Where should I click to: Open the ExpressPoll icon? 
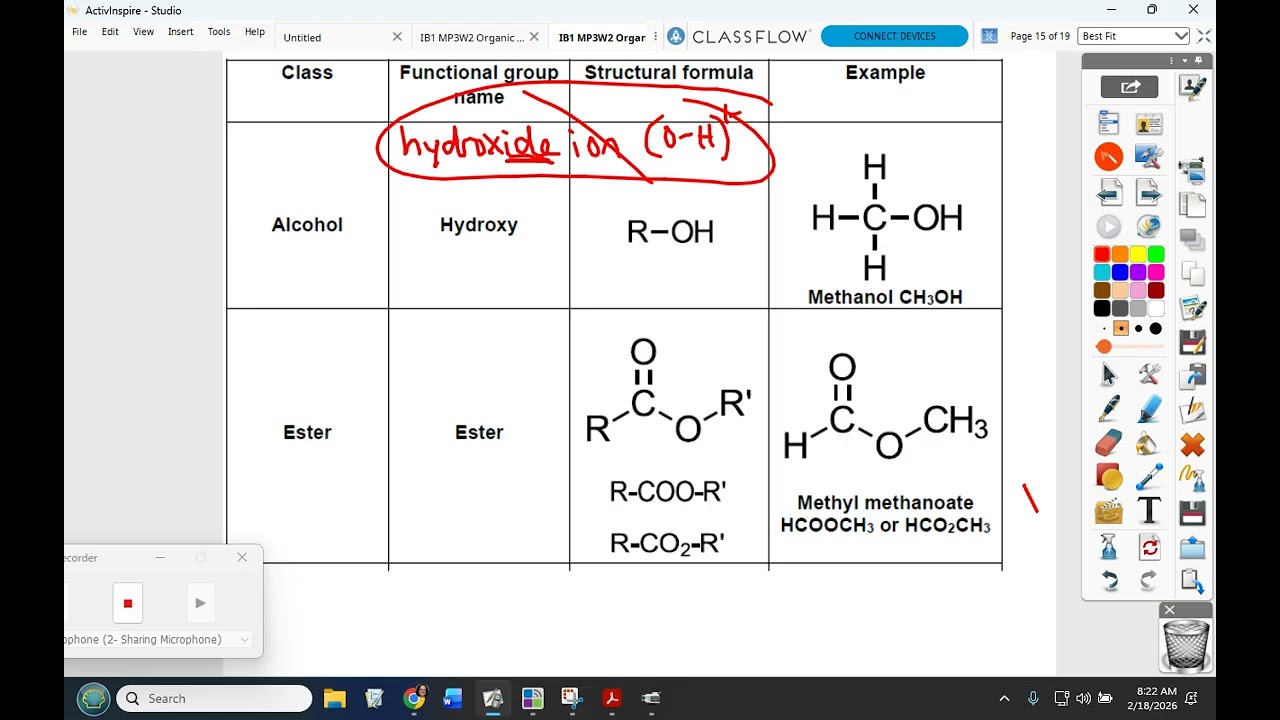click(x=1149, y=226)
